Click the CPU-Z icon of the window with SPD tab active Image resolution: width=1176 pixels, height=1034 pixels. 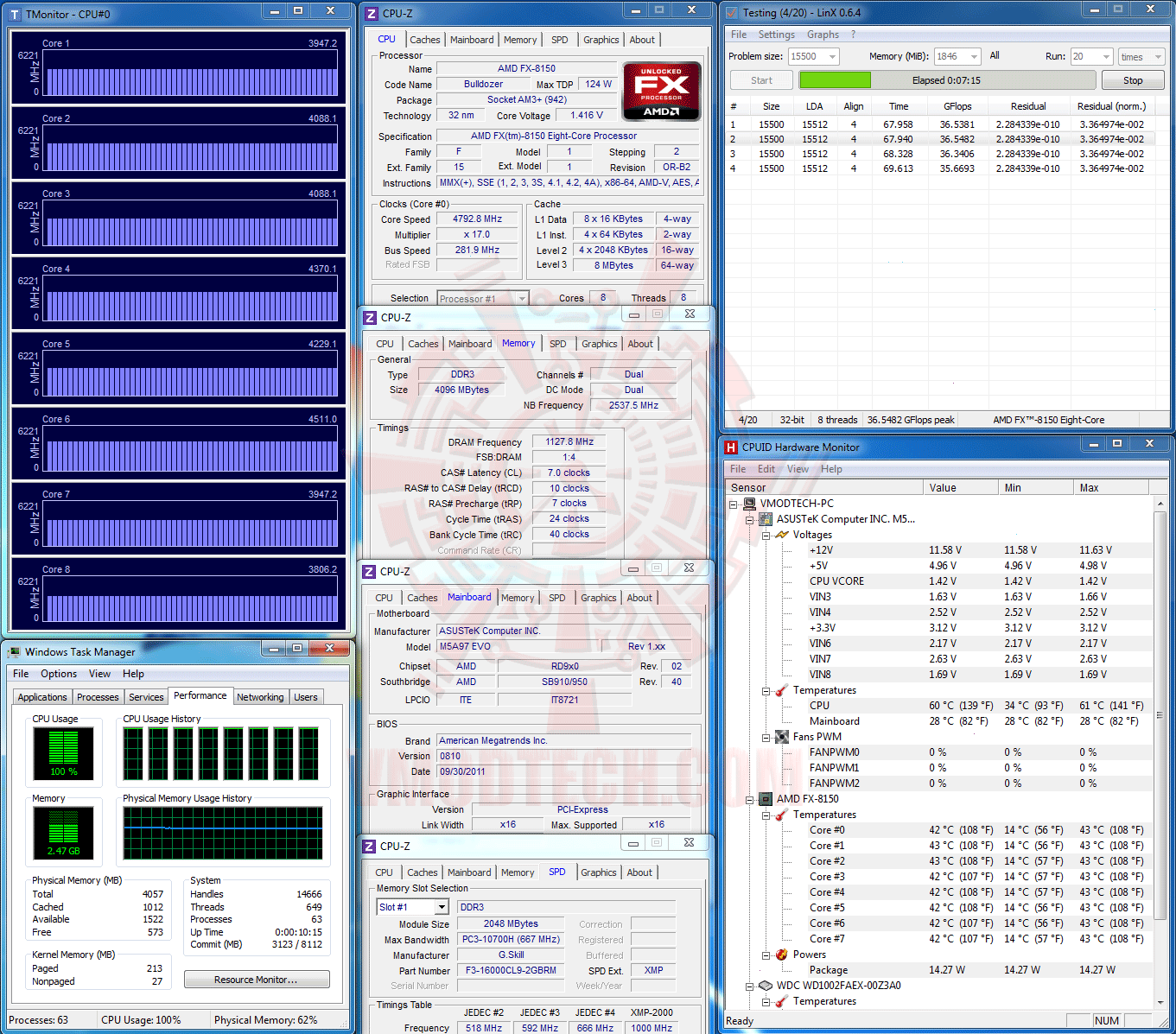coord(370,847)
